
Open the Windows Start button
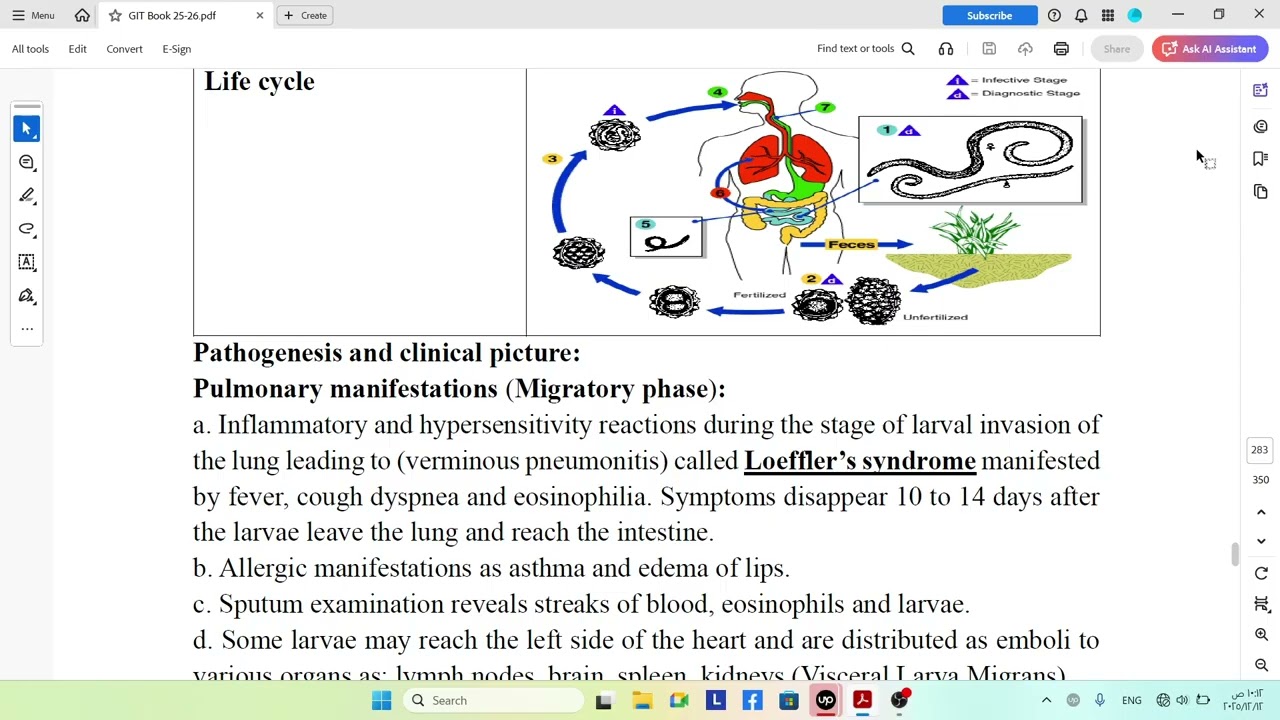pyautogui.click(x=382, y=700)
